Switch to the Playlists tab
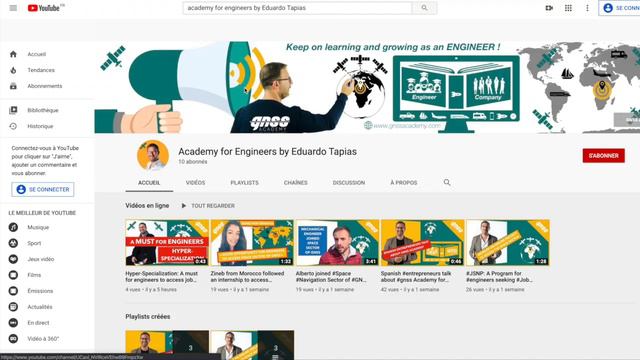The width and height of the screenshot is (640, 360). pos(244,183)
